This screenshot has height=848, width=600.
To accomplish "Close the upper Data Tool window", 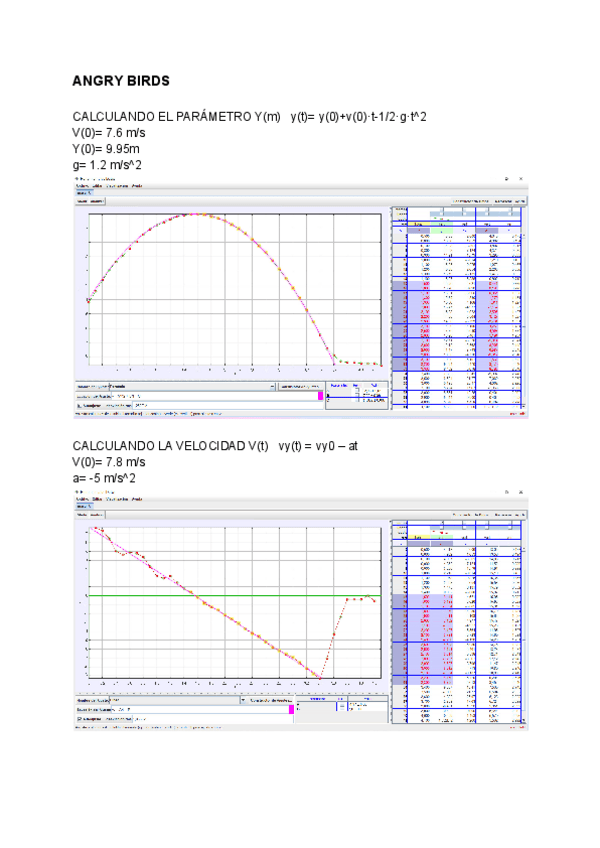I will click(522, 180).
